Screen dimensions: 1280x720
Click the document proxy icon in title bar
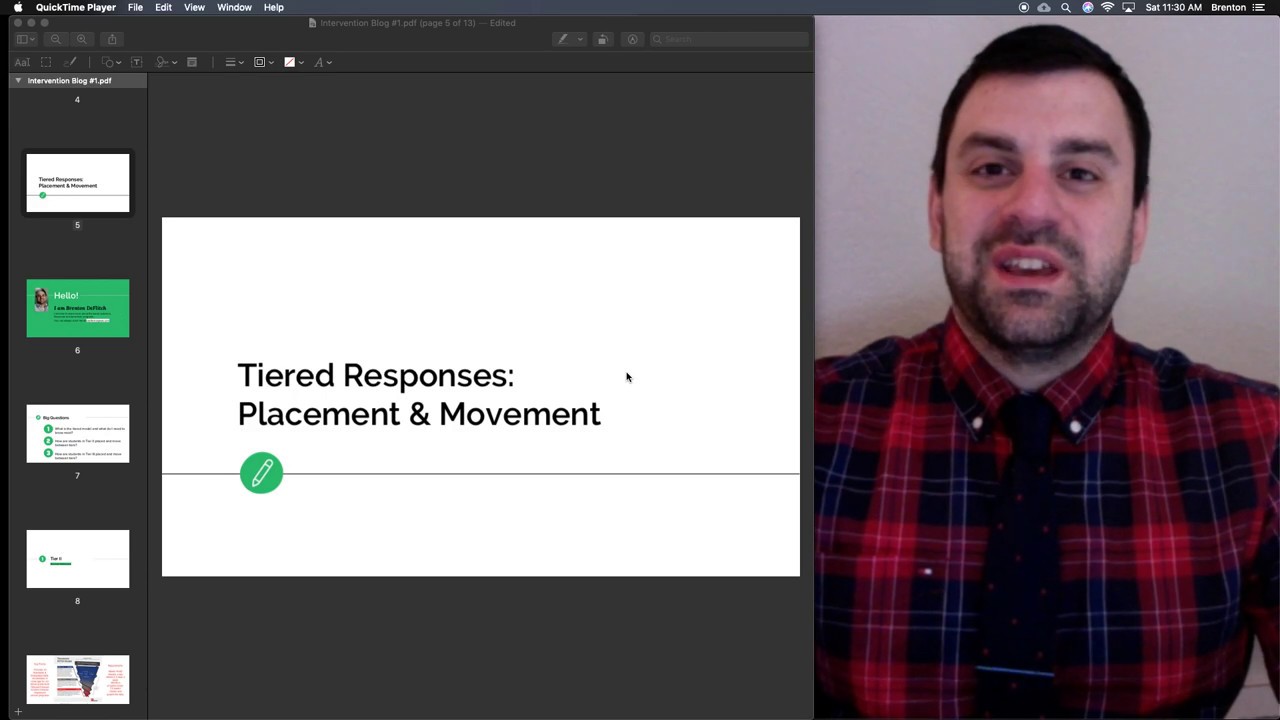click(x=313, y=23)
